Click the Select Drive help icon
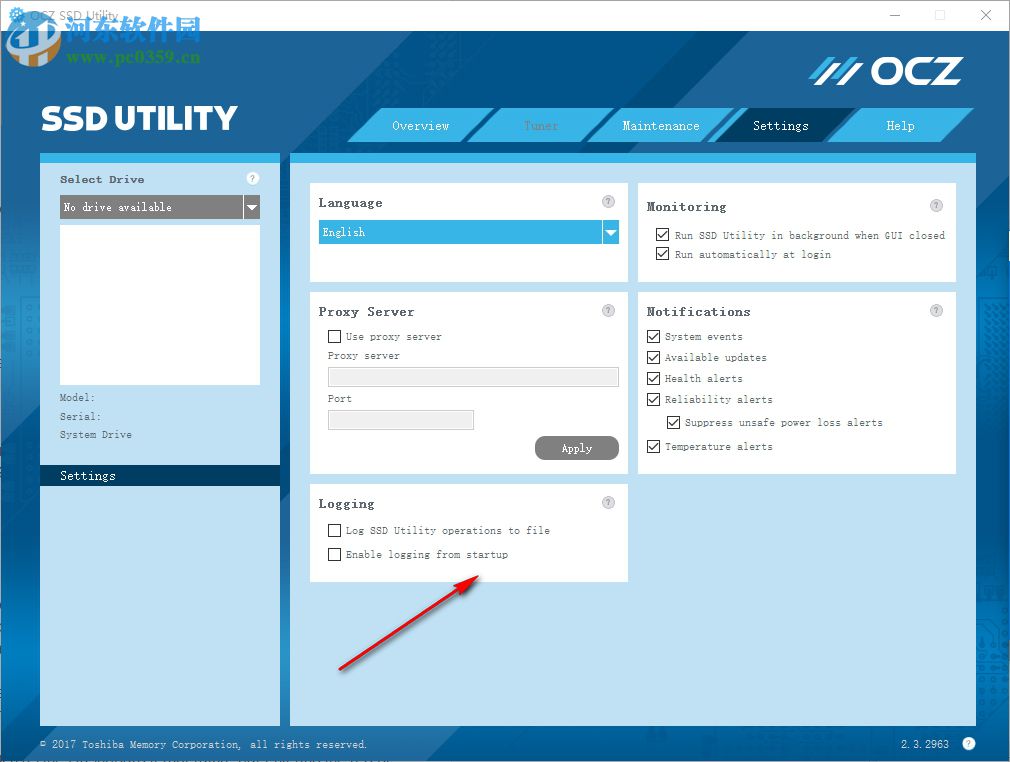Image resolution: width=1010 pixels, height=762 pixels. click(x=252, y=178)
